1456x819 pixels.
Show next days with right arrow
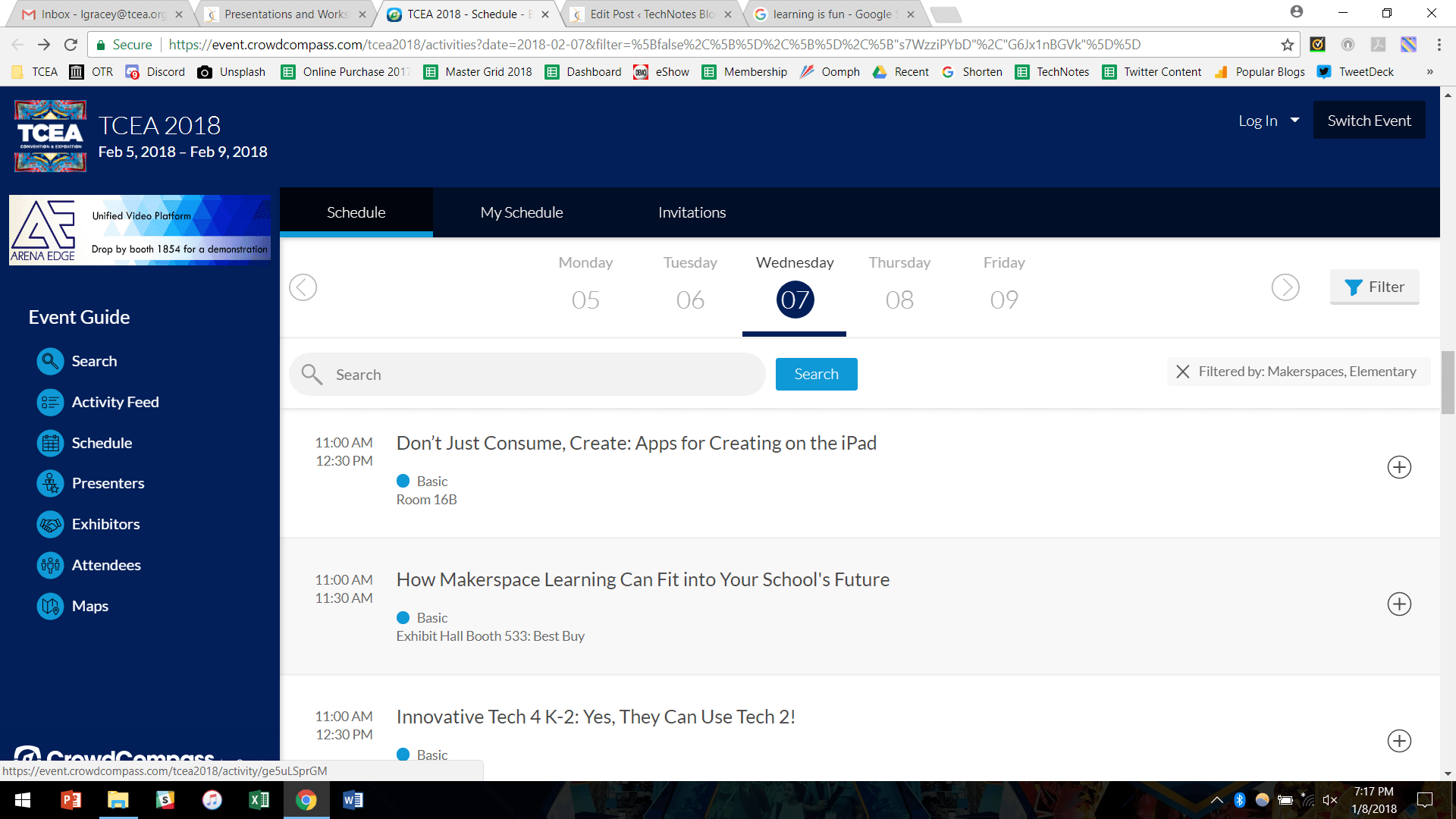point(1285,287)
